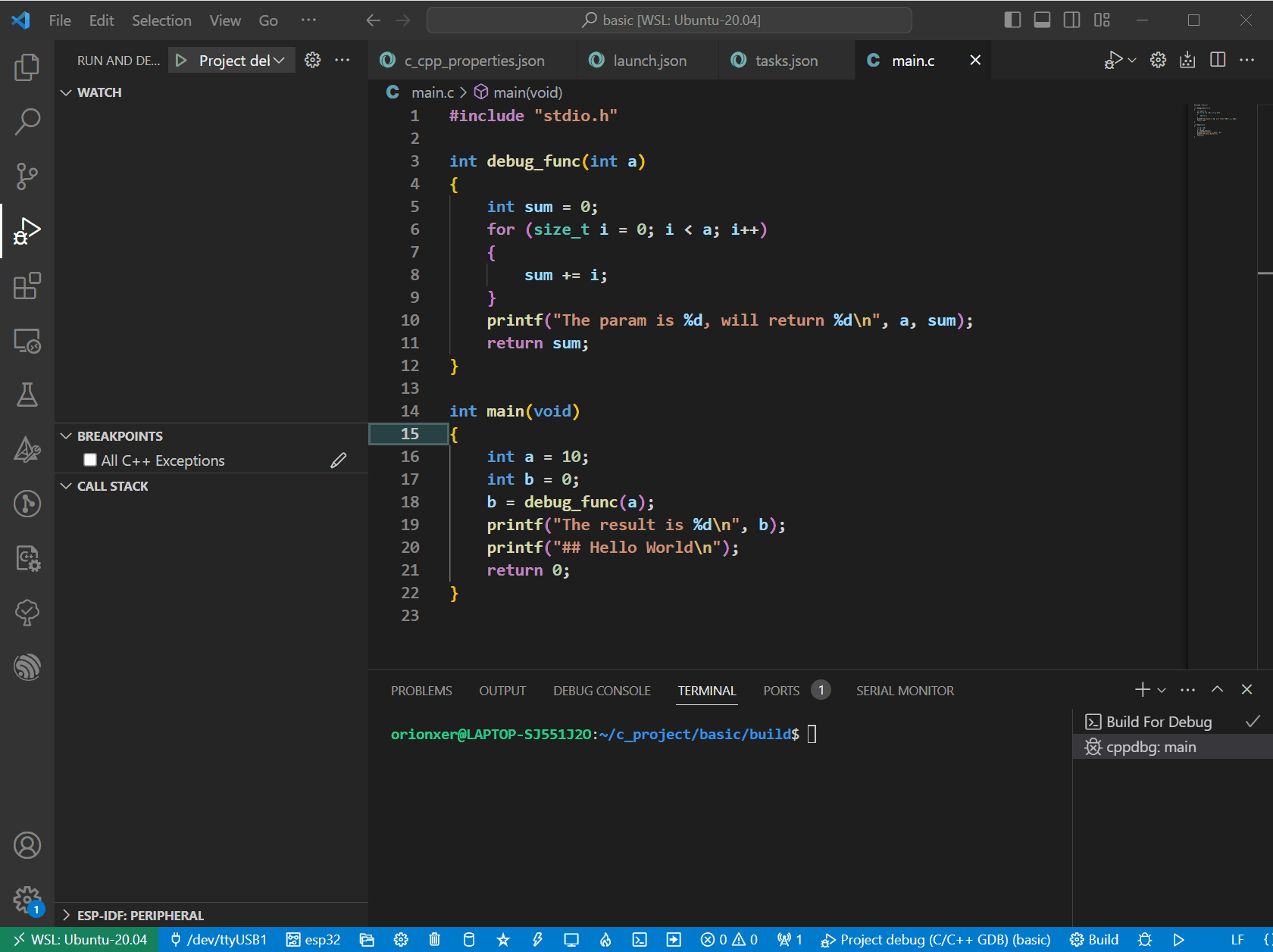Click the editor split layout icon
The height and width of the screenshot is (952, 1273).
click(x=1218, y=60)
